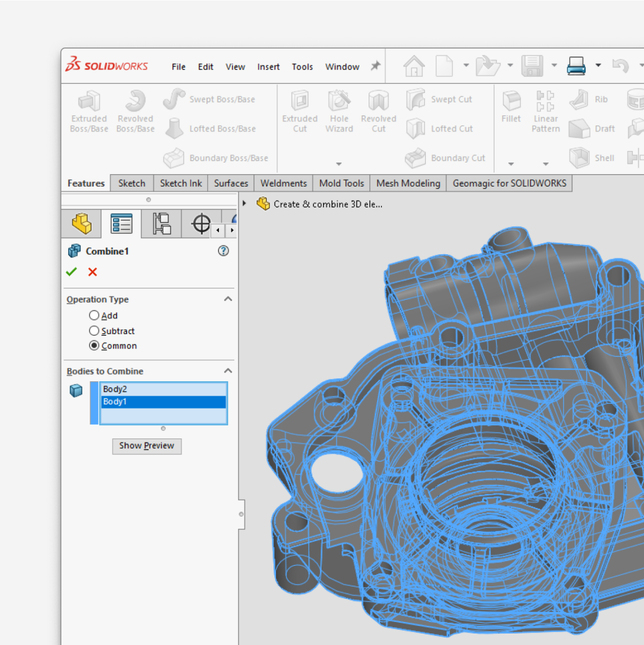The height and width of the screenshot is (645, 644).
Task: Click the Undo arrow icon
Action: pyautogui.click(x=621, y=66)
